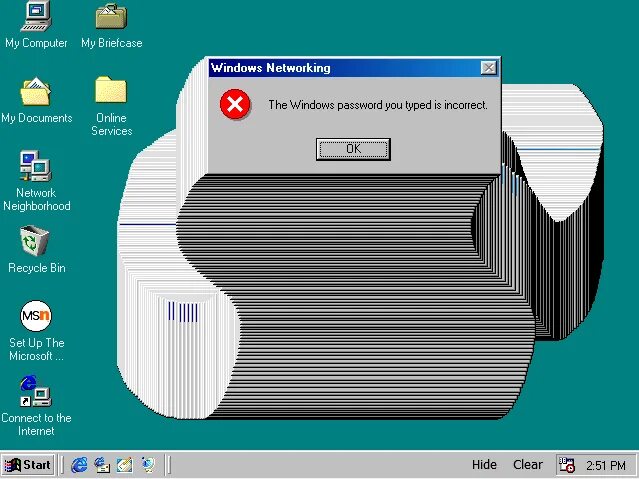Close the Windows Networking dialog with X
The height and width of the screenshot is (479, 639).
(x=489, y=68)
